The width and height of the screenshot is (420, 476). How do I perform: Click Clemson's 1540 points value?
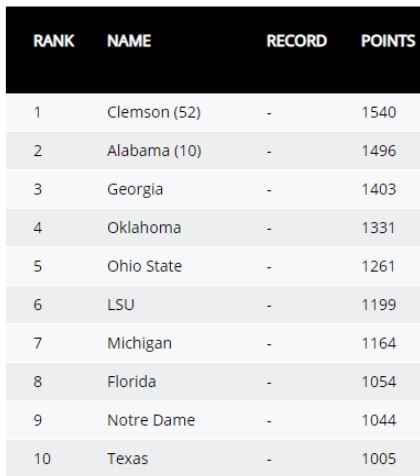379,112
